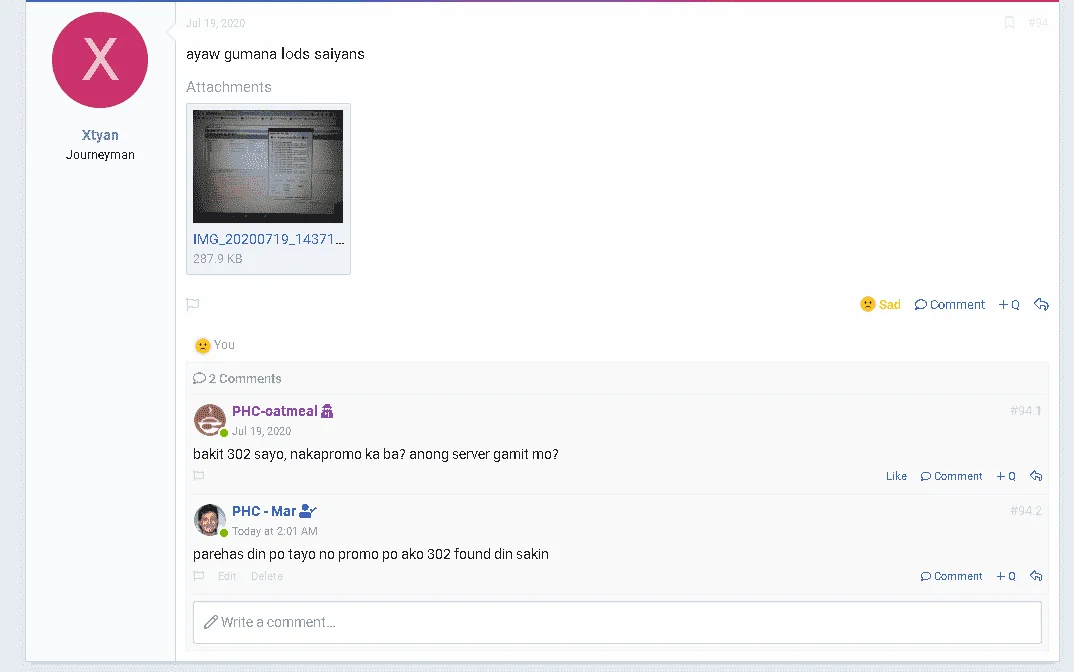1074x672 pixels.
Task: Open Xtyan's username link
Action: coord(100,135)
